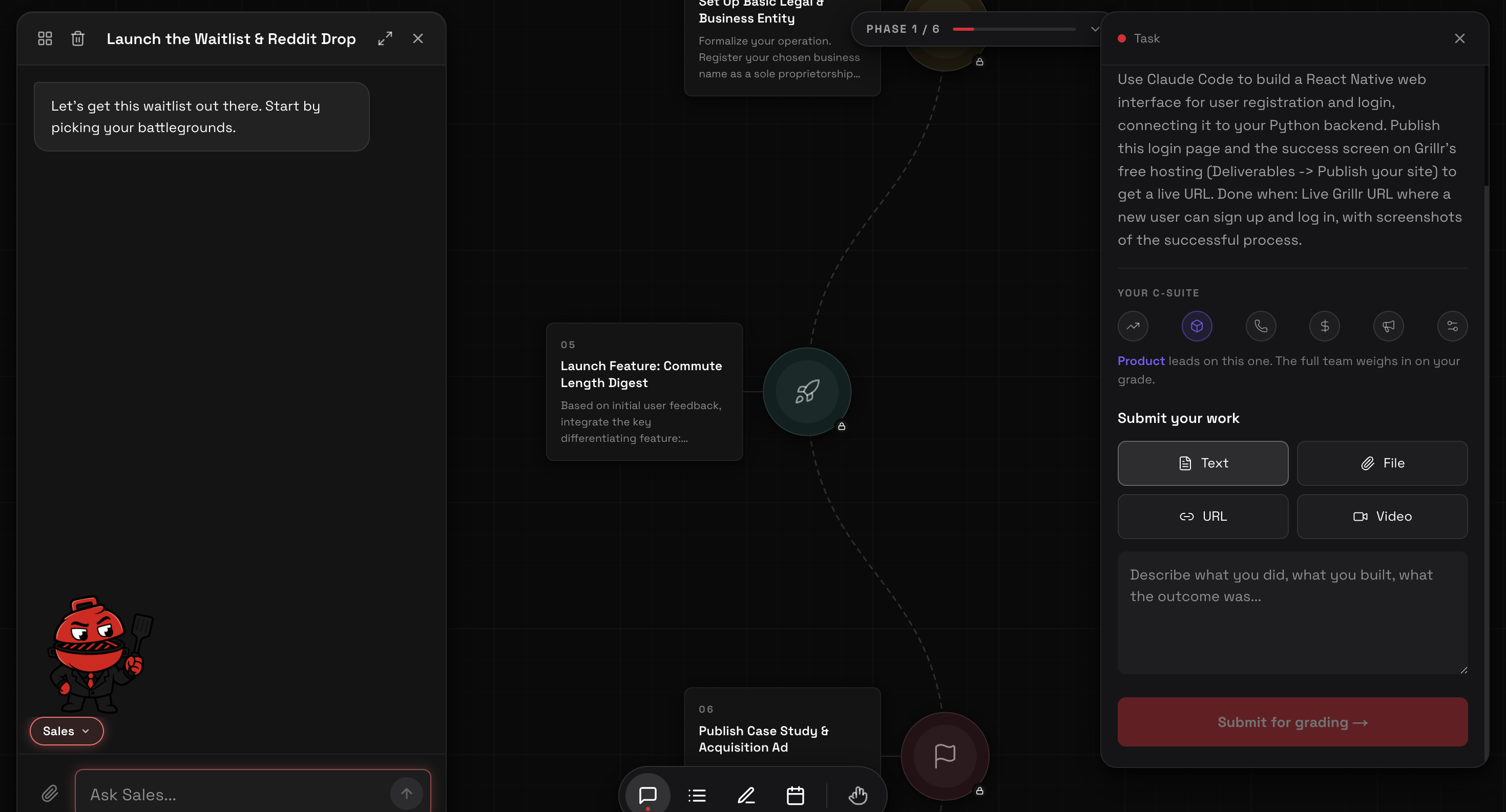Choose the Text submission type
The height and width of the screenshot is (812, 1506).
click(1203, 463)
